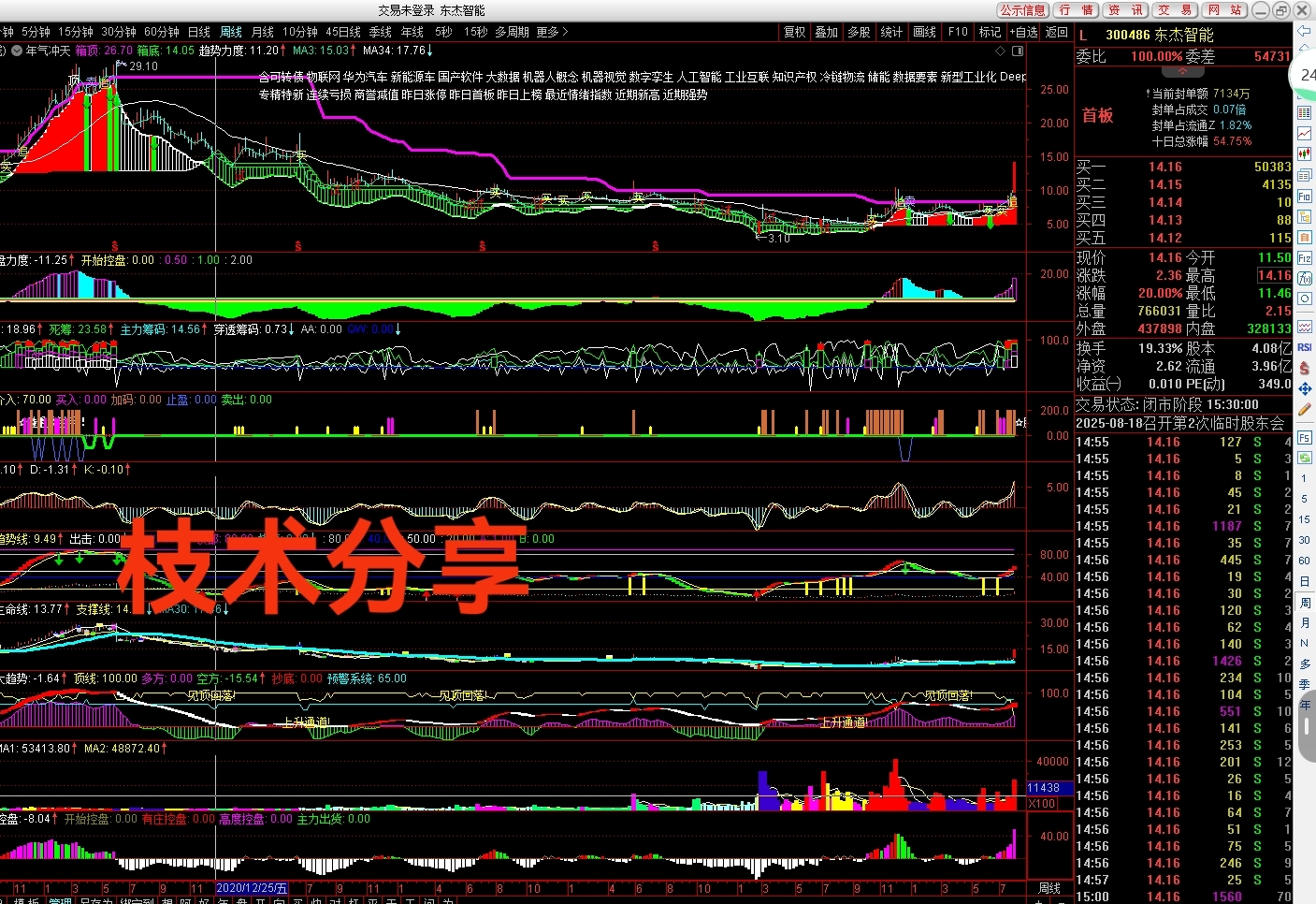This screenshot has height=904, width=1316.
Task: Select 月 monthly period in right sidebar
Action: (1304, 622)
